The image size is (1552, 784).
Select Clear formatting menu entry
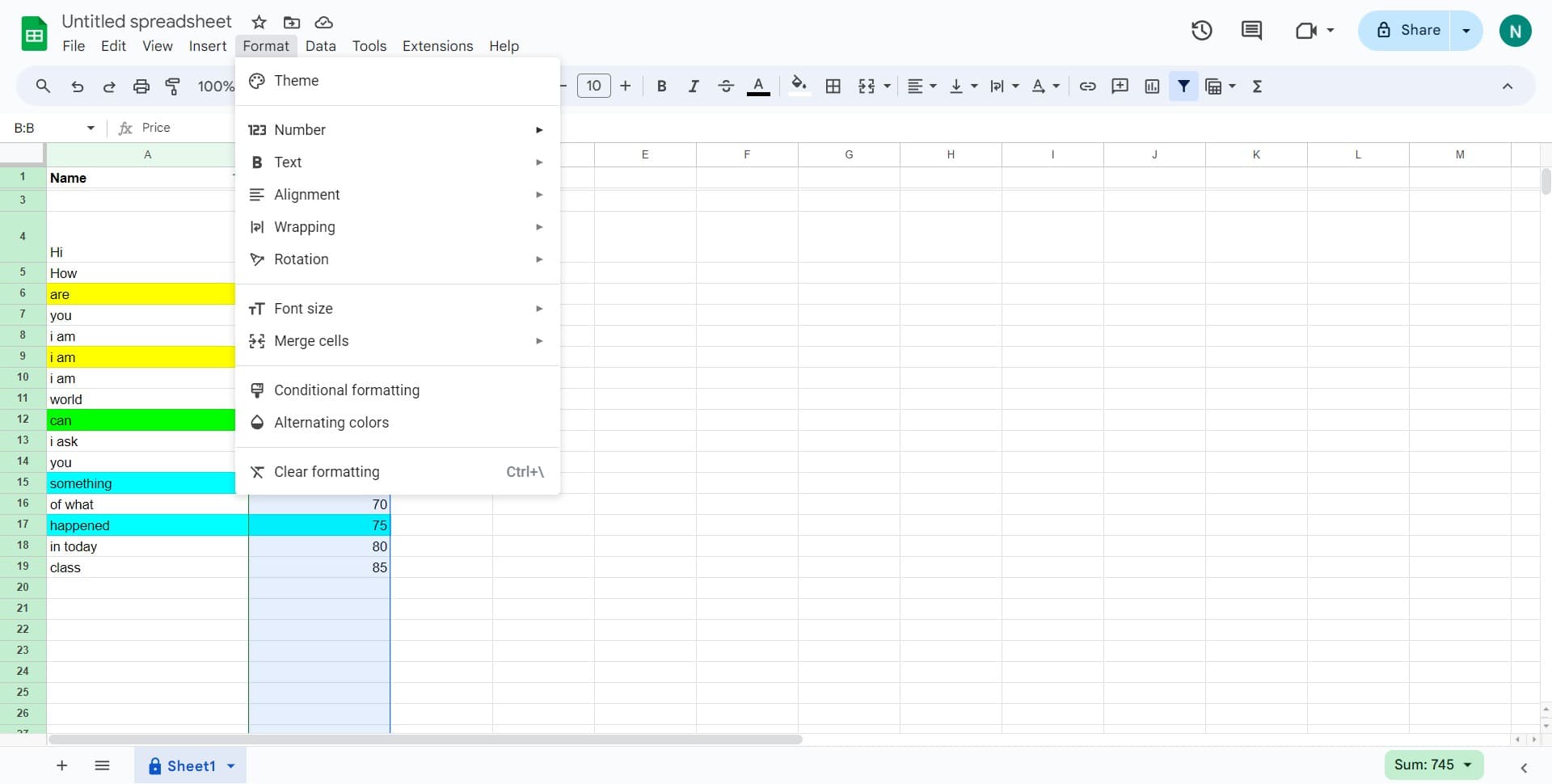tap(327, 472)
